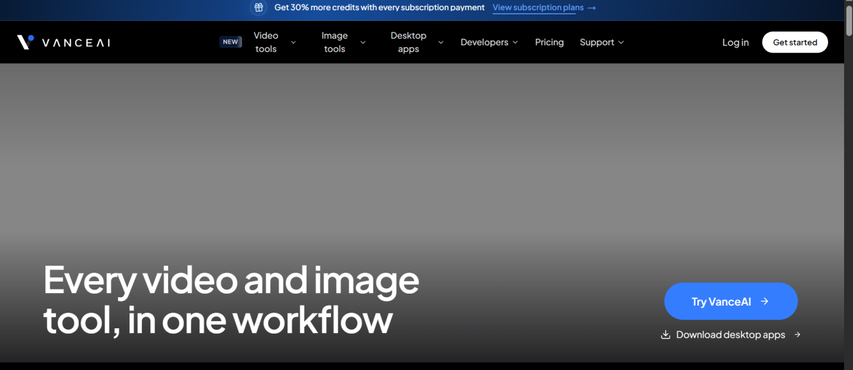Open the Video tools menu
Image resolution: width=853 pixels, height=370 pixels.
[266, 42]
